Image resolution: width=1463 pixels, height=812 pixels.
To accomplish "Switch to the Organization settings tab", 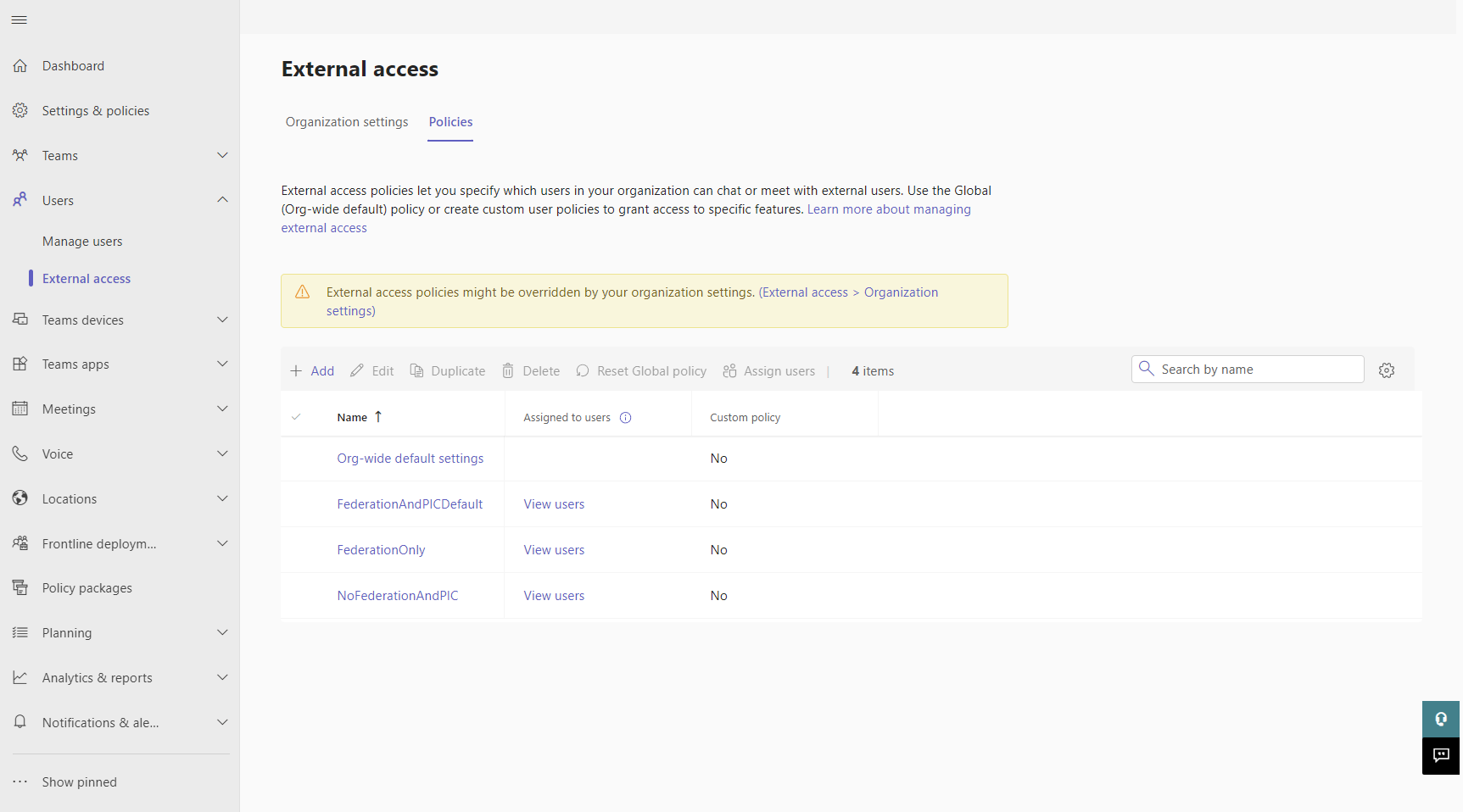I will click(x=347, y=122).
